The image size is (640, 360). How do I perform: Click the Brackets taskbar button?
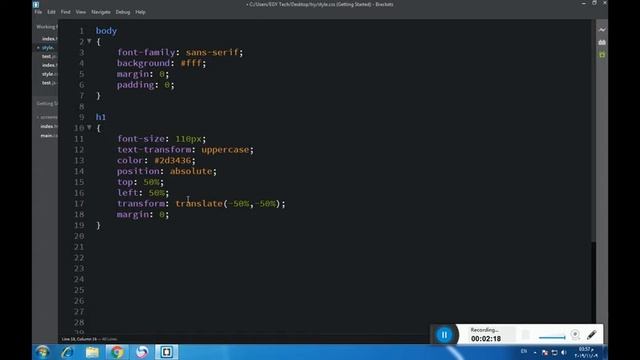[167, 352]
